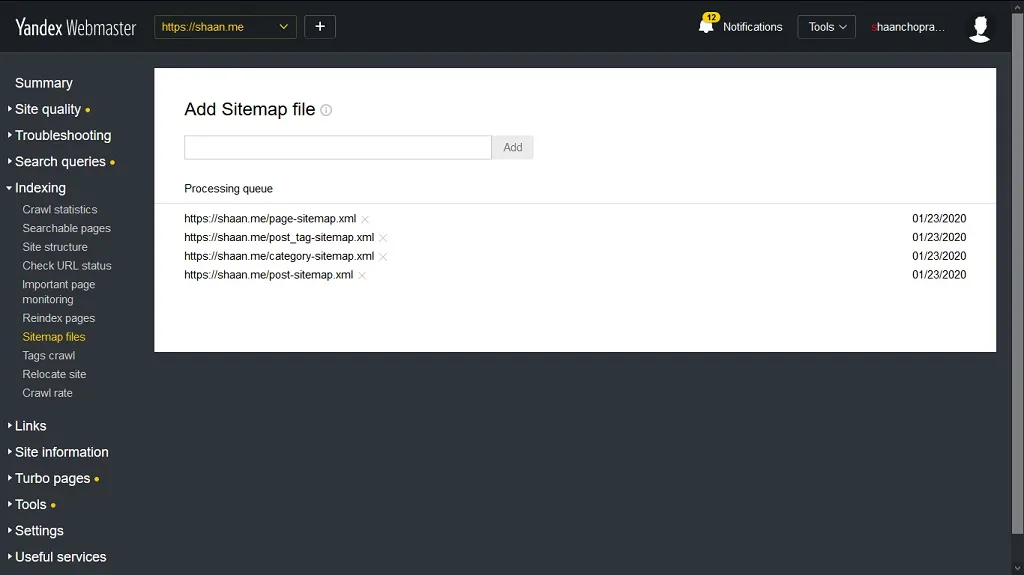Open Searchable pages
The height and width of the screenshot is (575, 1024).
tap(66, 228)
